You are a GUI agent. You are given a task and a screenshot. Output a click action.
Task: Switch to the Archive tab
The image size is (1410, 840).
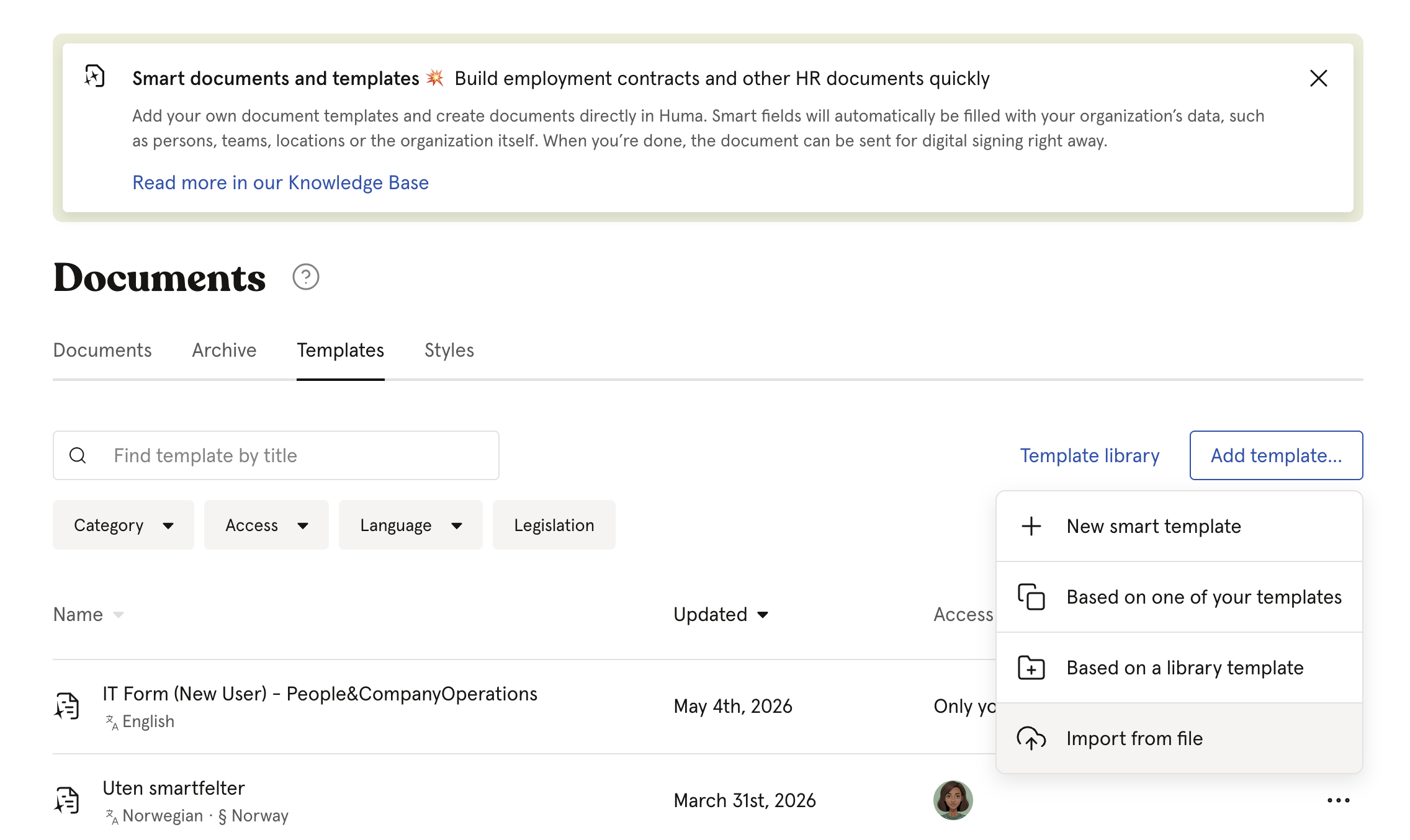tap(224, 350)
